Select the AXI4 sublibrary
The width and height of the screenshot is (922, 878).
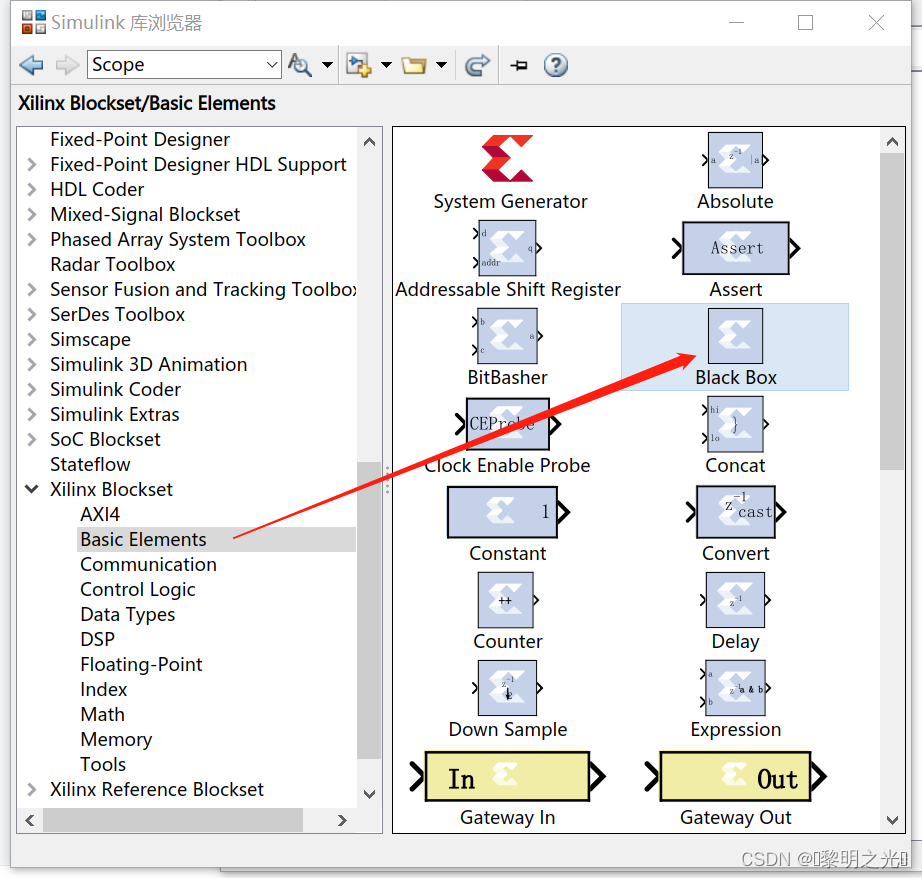pyautogui.click(x=100, y=514)
